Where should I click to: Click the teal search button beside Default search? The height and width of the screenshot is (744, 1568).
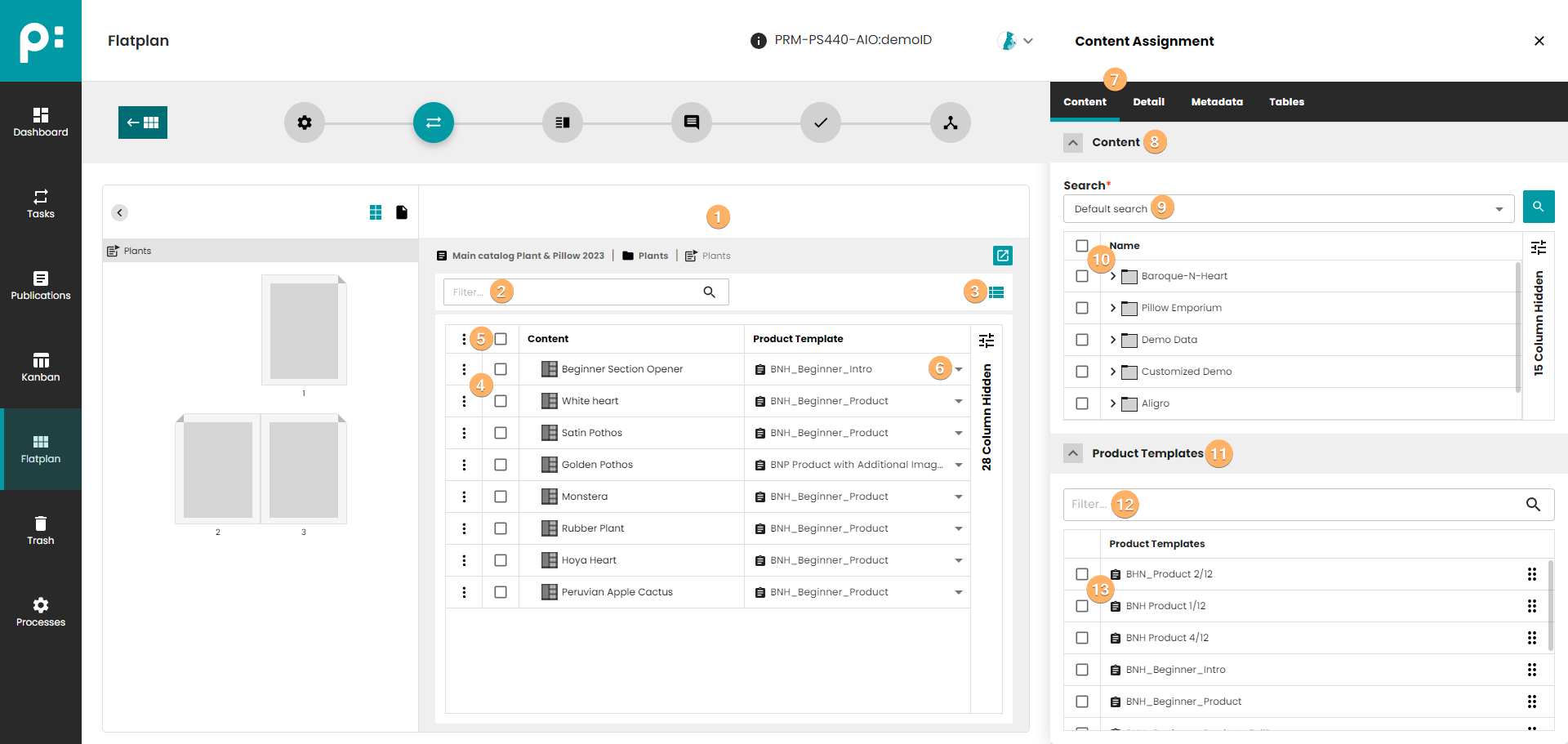click(1538, 207)
